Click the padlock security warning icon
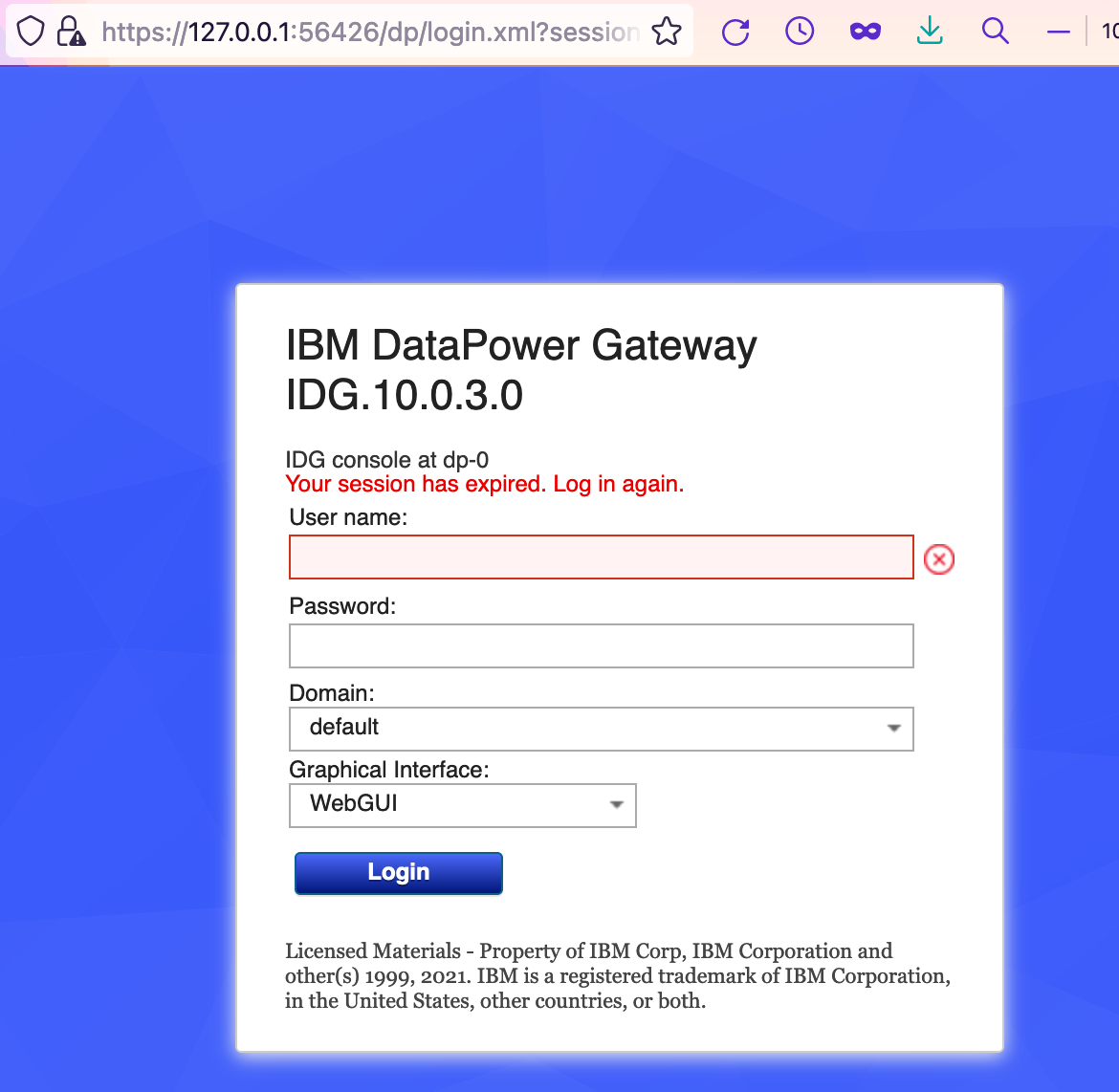This screenshot has height=1092, width=1119. coord(71,32)
